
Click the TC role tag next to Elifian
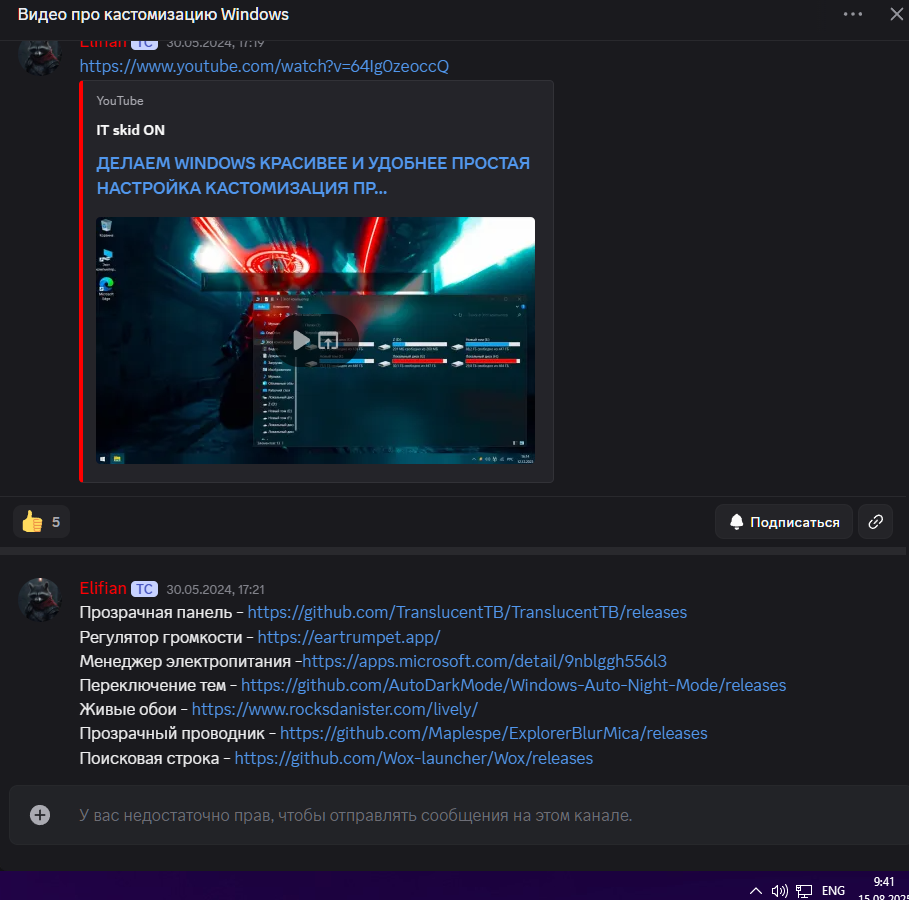(144, 589)
